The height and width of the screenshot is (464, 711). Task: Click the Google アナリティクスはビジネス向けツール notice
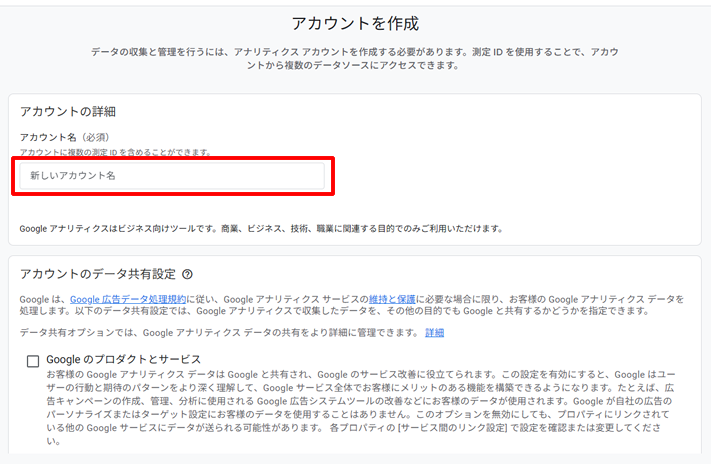[260, 229]
